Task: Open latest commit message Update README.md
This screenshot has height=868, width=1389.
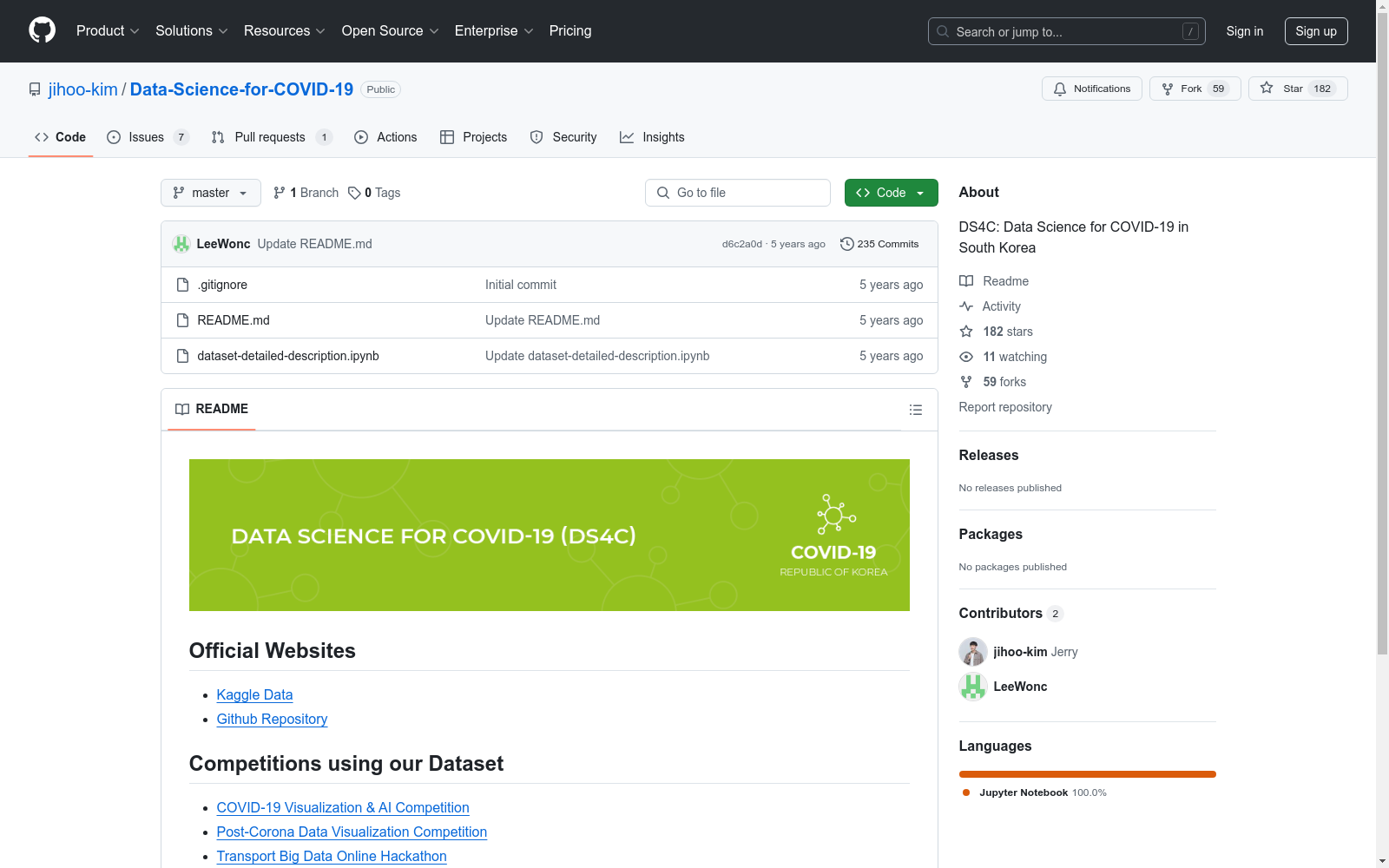Action: [x=315, y=244]
